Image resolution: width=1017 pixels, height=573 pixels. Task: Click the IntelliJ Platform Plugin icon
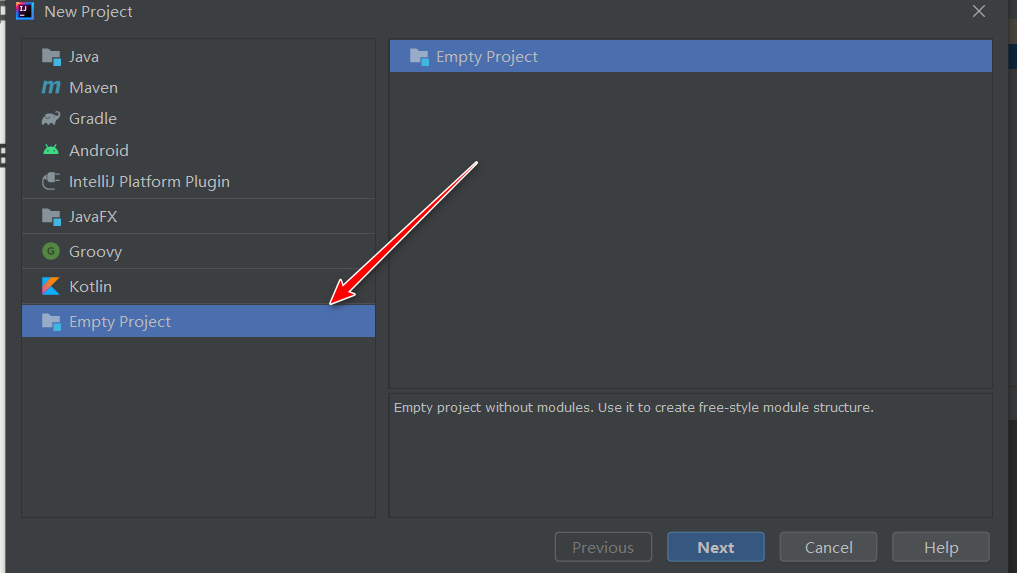coord(51,181)
